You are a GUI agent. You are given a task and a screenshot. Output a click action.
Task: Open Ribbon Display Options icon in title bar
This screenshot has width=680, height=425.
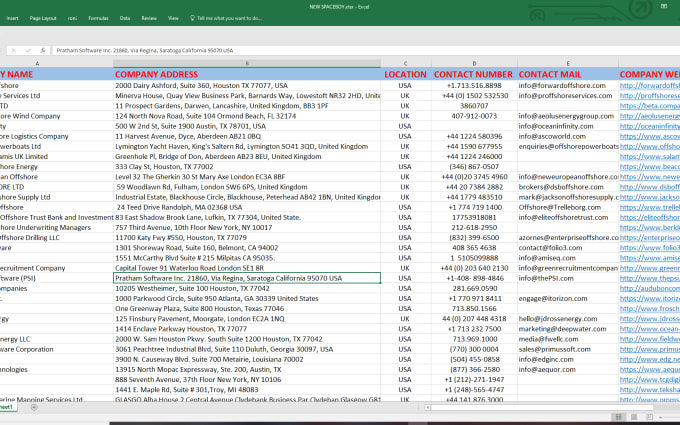coord(664,6)
